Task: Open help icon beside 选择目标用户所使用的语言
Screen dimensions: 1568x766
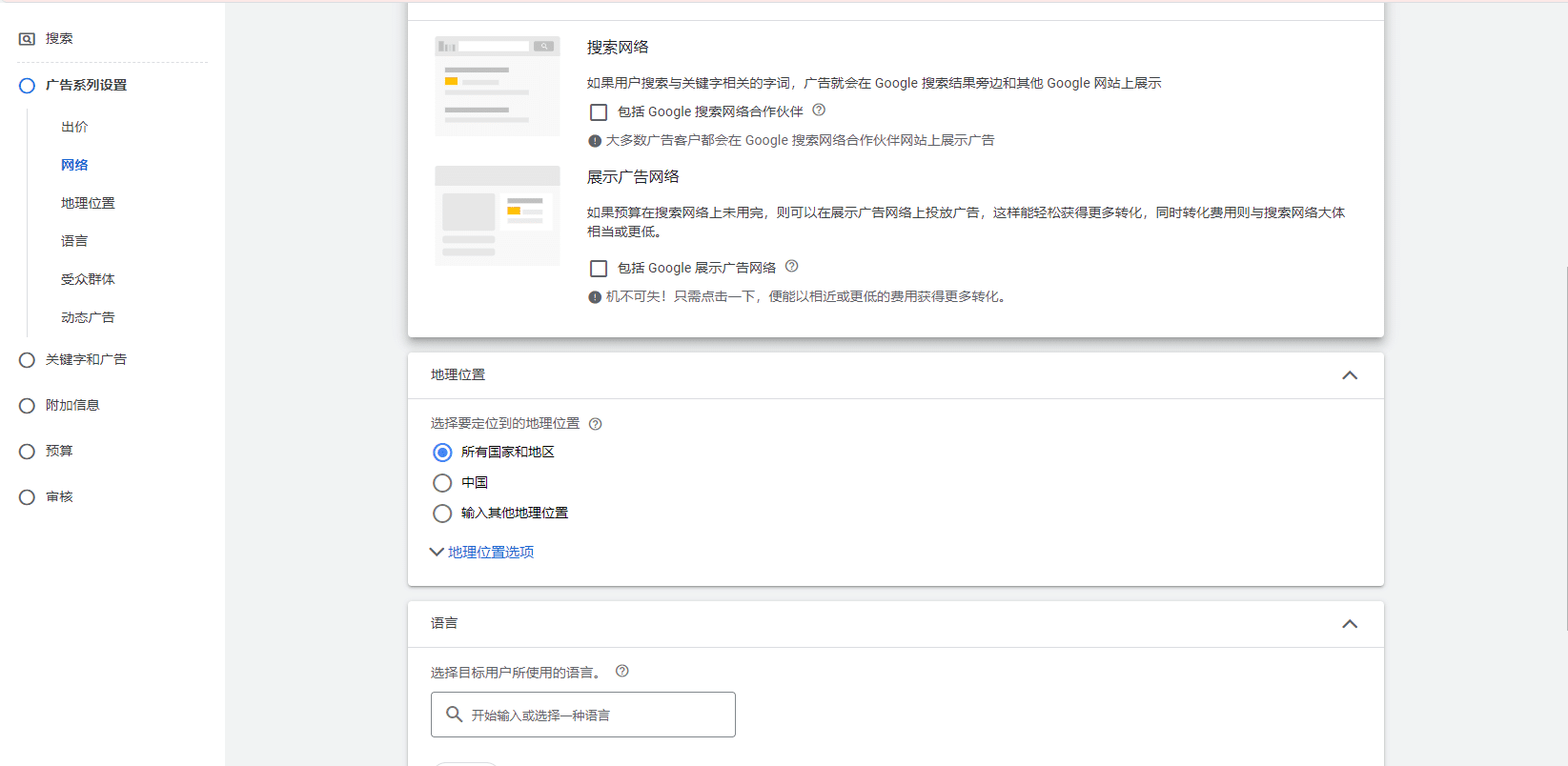Action: (x=622, y=671)
